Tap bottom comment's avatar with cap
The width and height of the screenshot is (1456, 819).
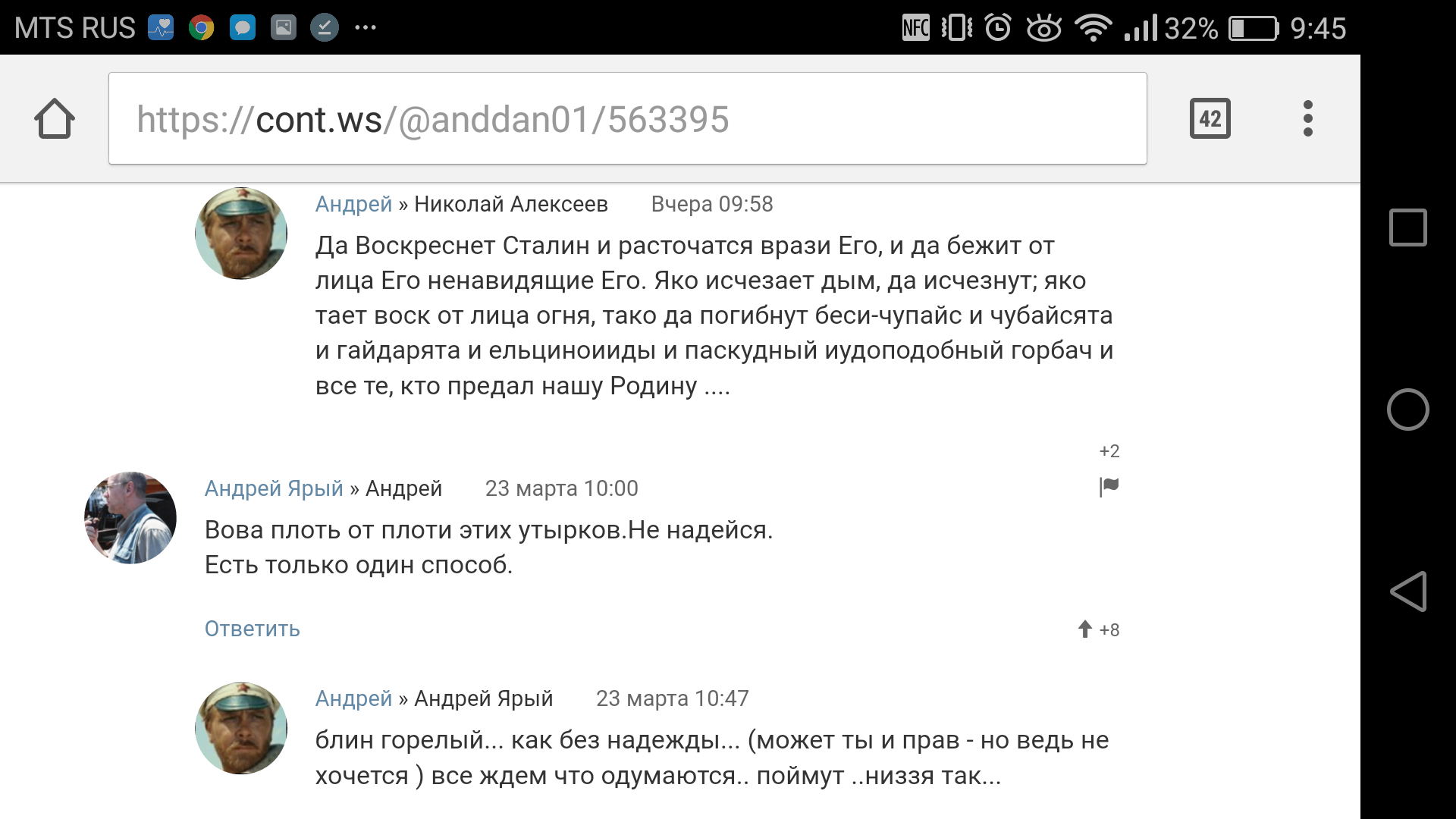(241, 728)
